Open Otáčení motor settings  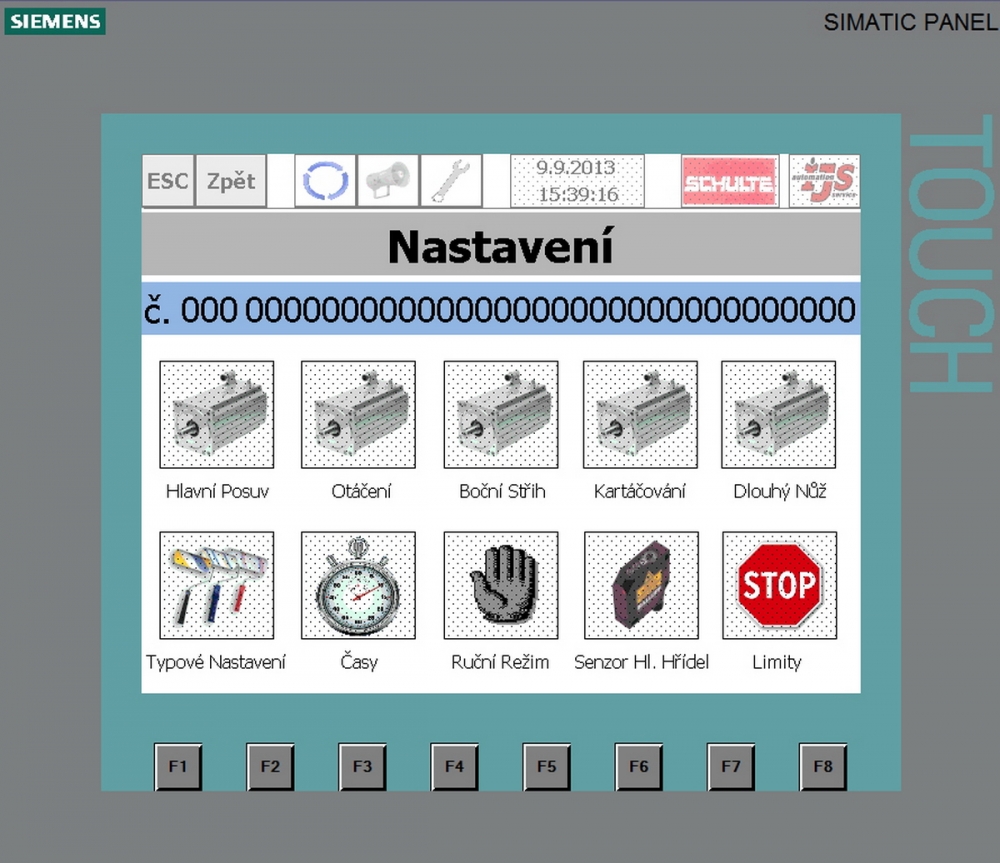[x=358, y=415]
